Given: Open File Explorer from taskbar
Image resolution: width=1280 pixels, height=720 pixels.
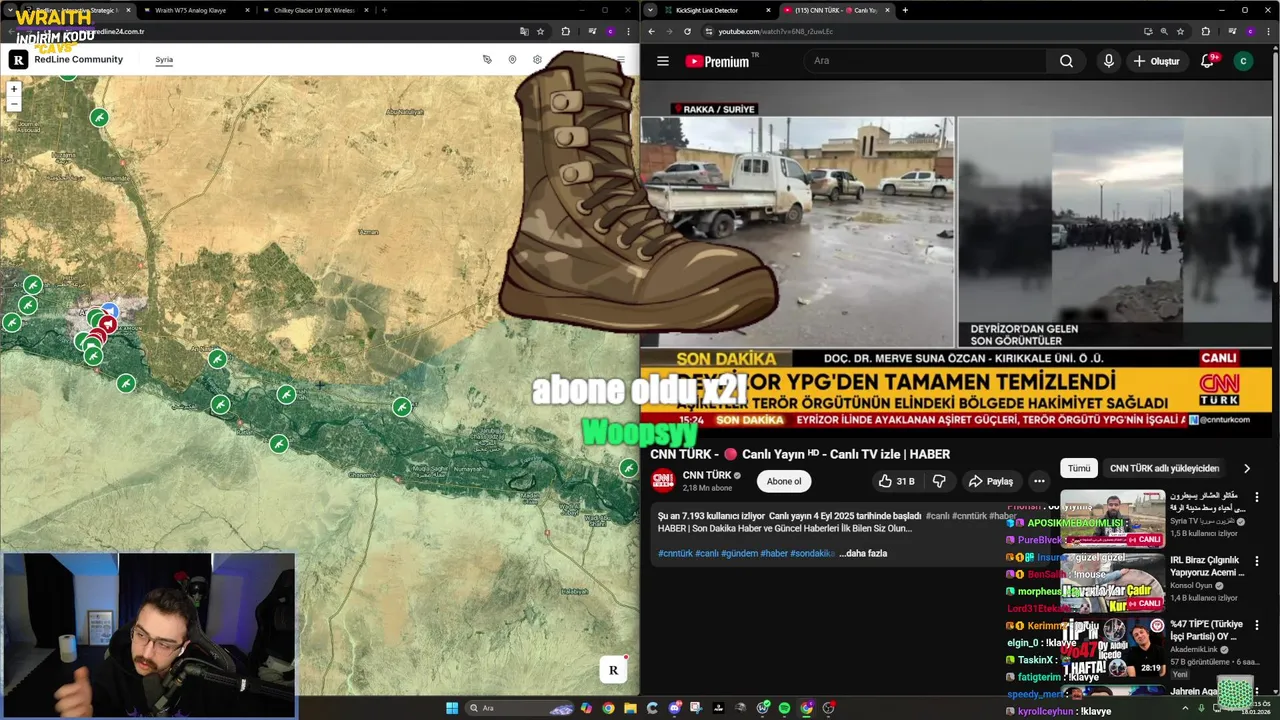Looking at the screenshot, I should coord(630,708).
